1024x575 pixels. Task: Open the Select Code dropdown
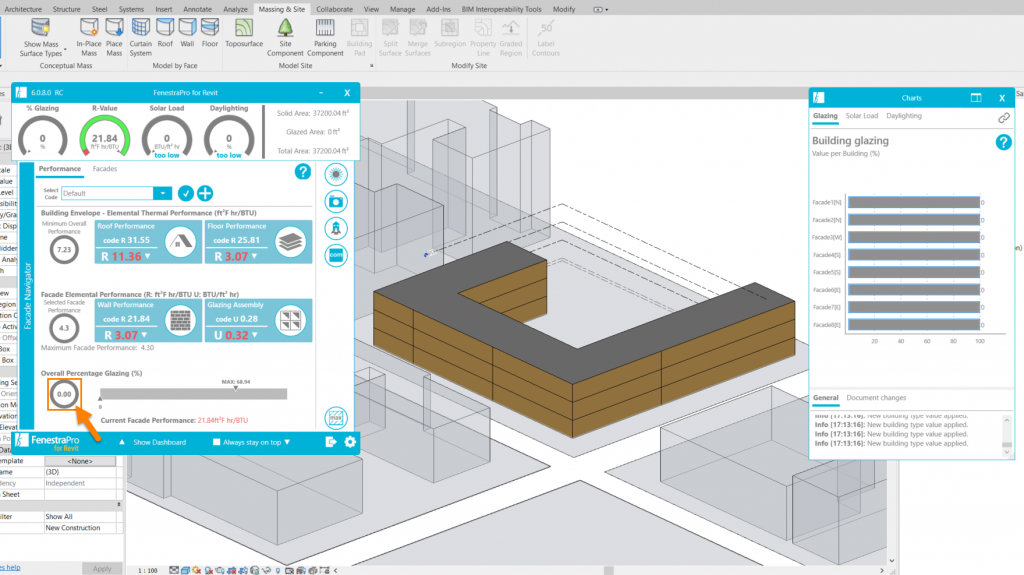(x=162, y=193)
